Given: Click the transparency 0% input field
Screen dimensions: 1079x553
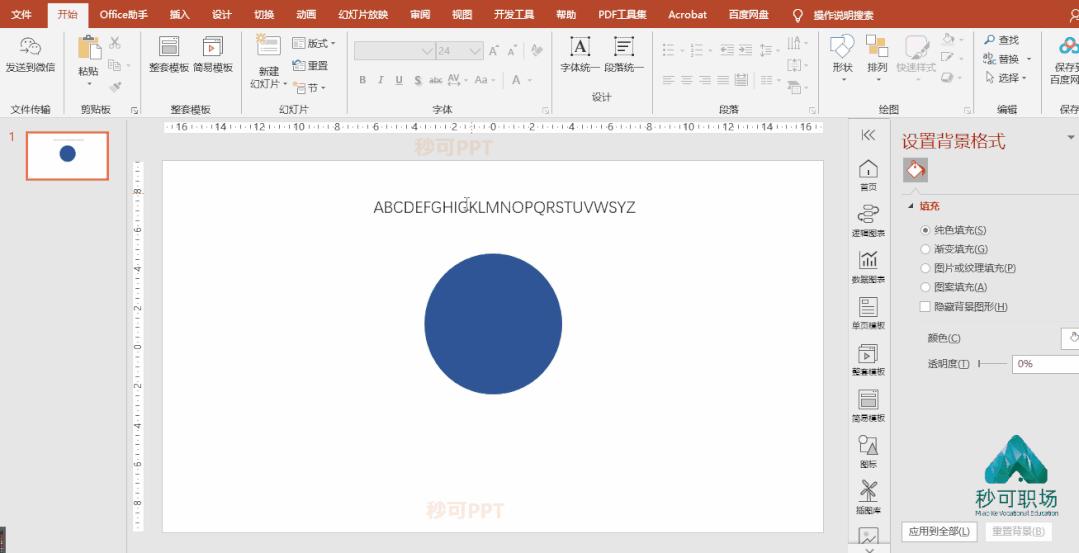Looking at the screenshot, I should tap(1045, 364).
